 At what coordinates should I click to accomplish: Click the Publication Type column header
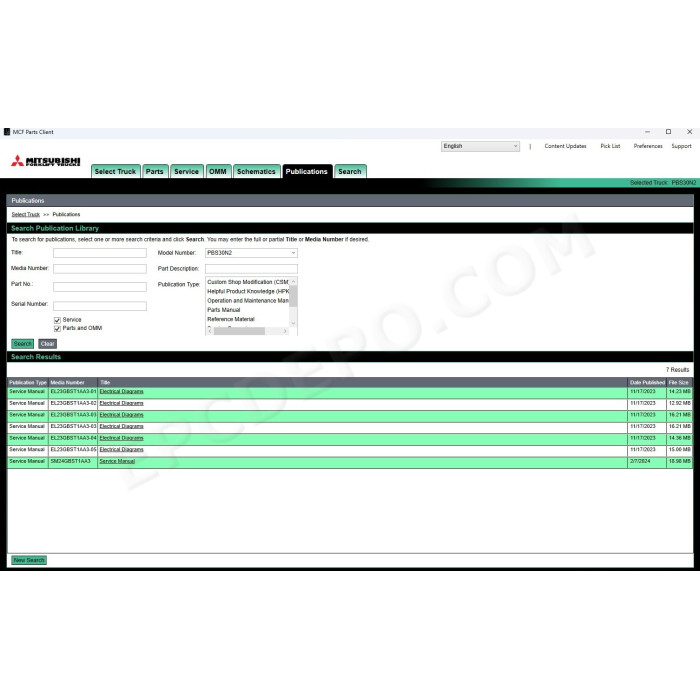click(28, 383)
